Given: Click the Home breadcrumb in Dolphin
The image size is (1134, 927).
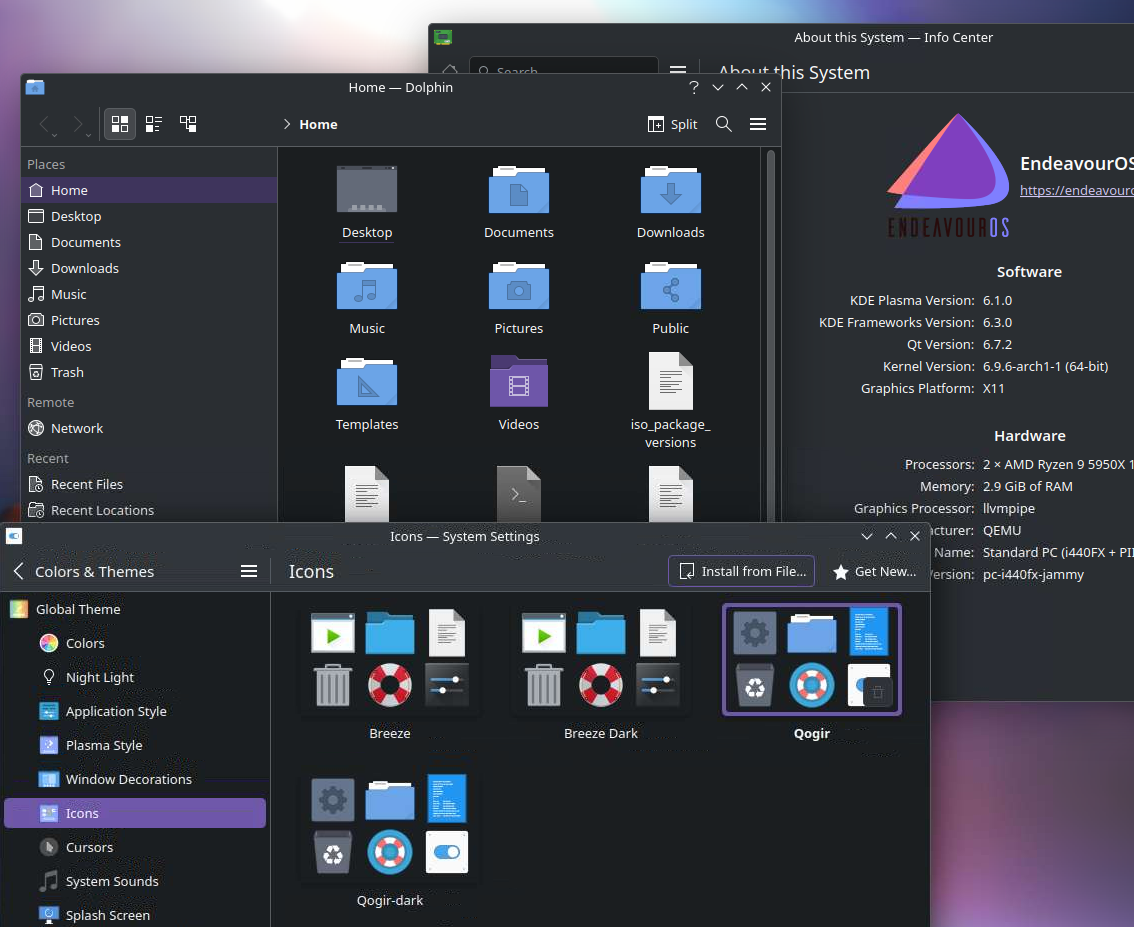Looking at the screenshot, I should 318,124.
